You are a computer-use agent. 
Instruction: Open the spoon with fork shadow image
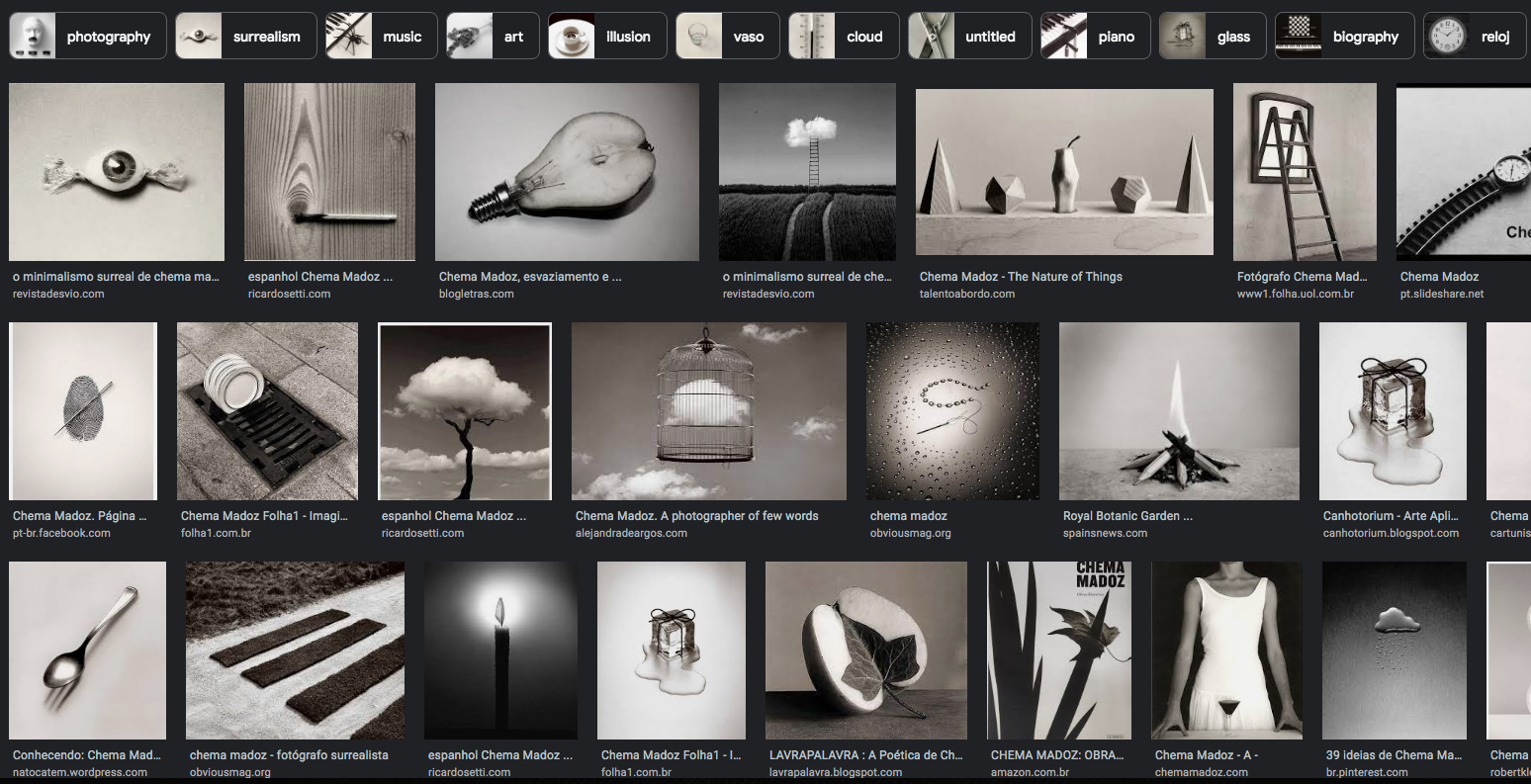87,651
